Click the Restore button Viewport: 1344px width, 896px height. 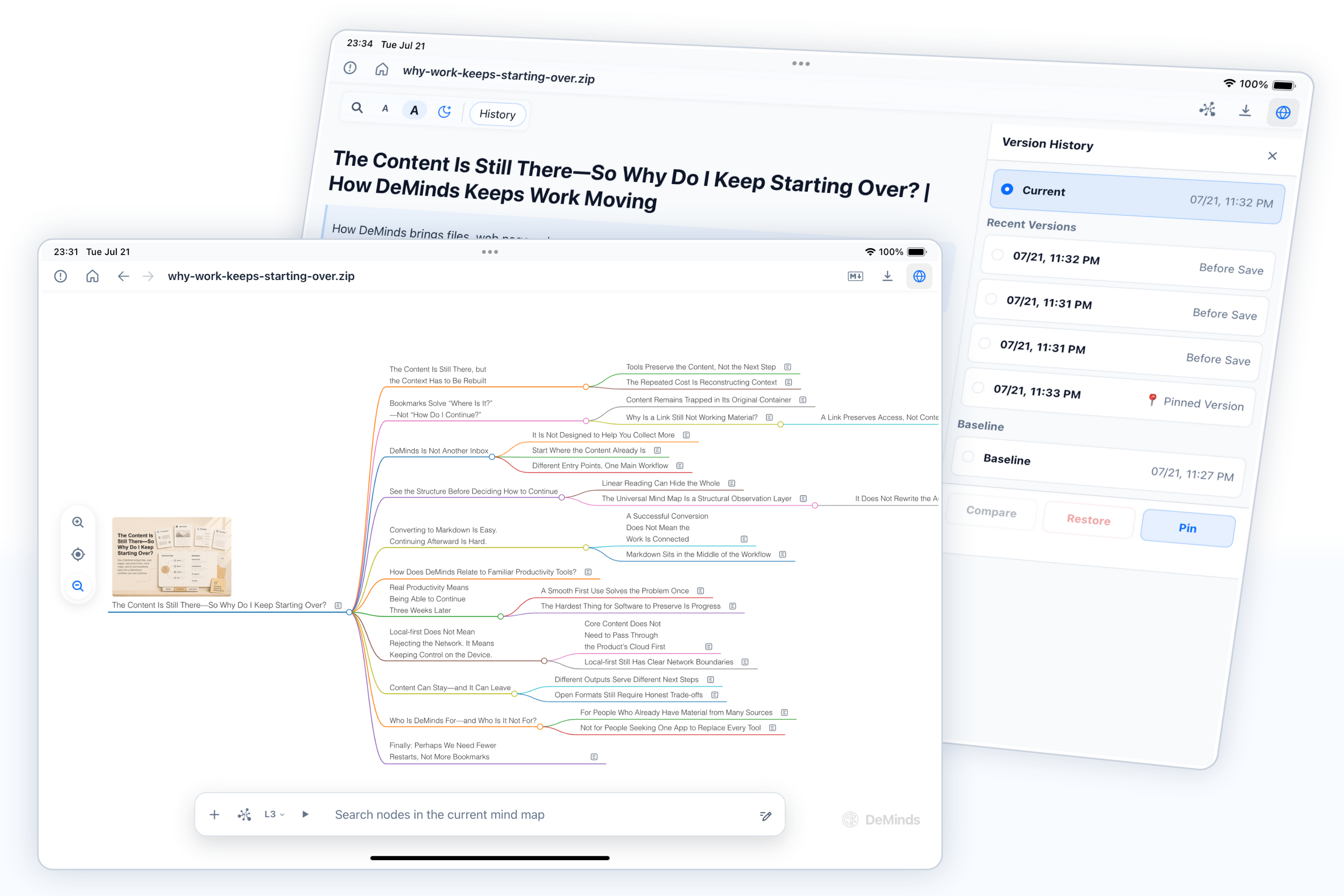(1088, 520)
